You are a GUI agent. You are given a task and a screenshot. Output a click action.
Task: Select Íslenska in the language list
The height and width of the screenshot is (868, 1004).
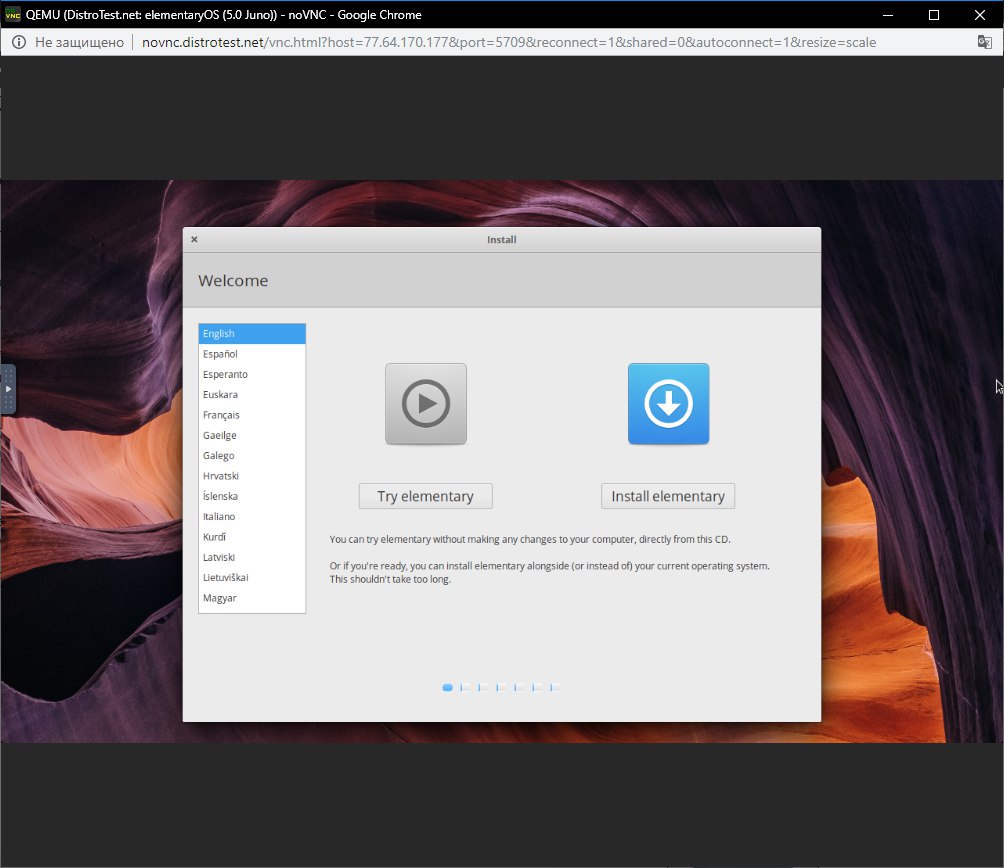pos(252,496)
